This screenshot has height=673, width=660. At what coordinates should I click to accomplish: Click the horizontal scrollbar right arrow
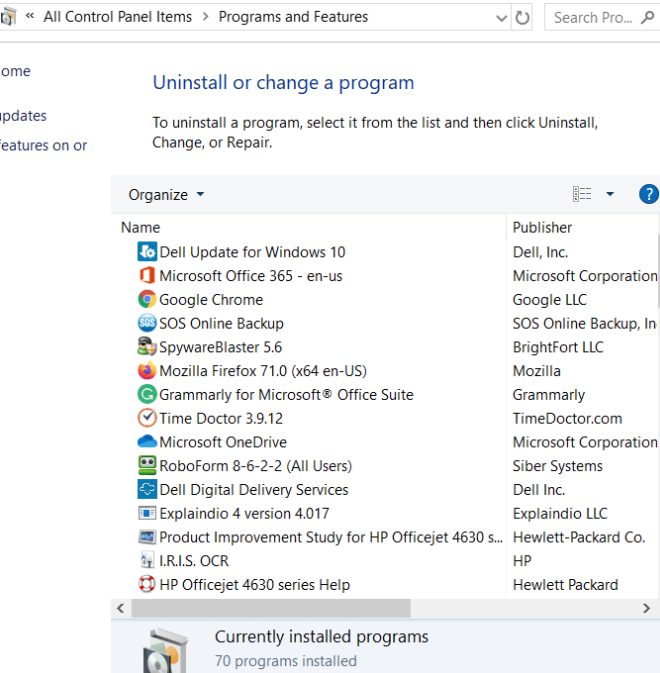pyautogui.click(x=646, y=609)
